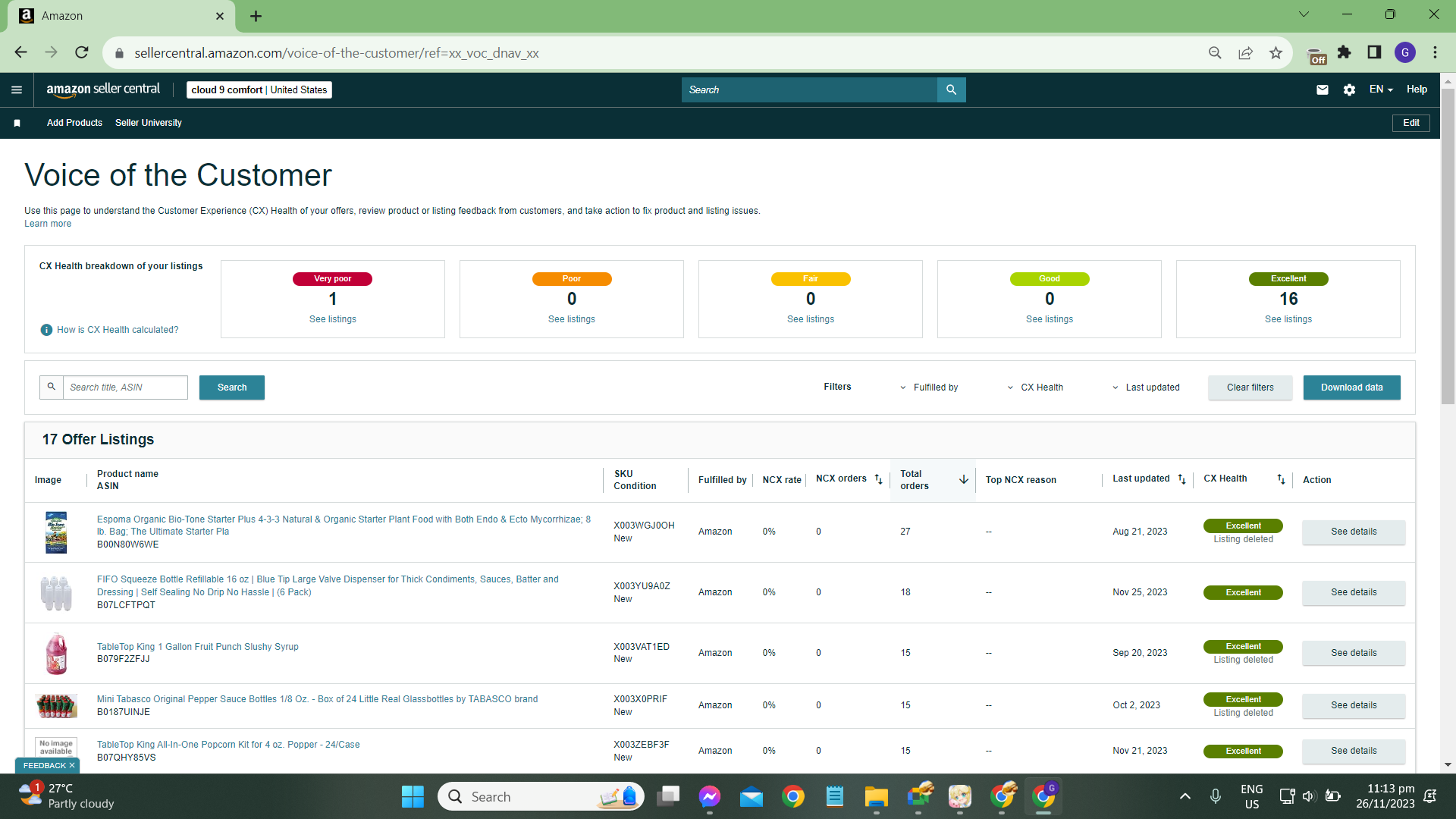This screenshot has height=819, width=1456.
Task: Open the Chrome profile avatar G
Action: tap(1405, 52)
